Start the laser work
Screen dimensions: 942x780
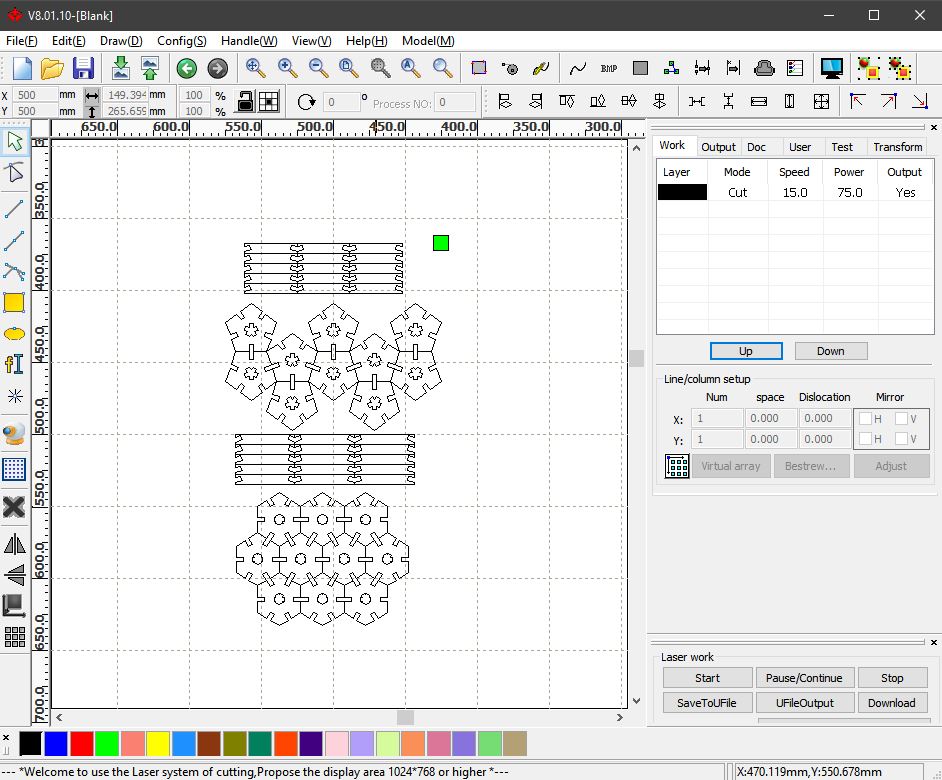coord(707,678)
